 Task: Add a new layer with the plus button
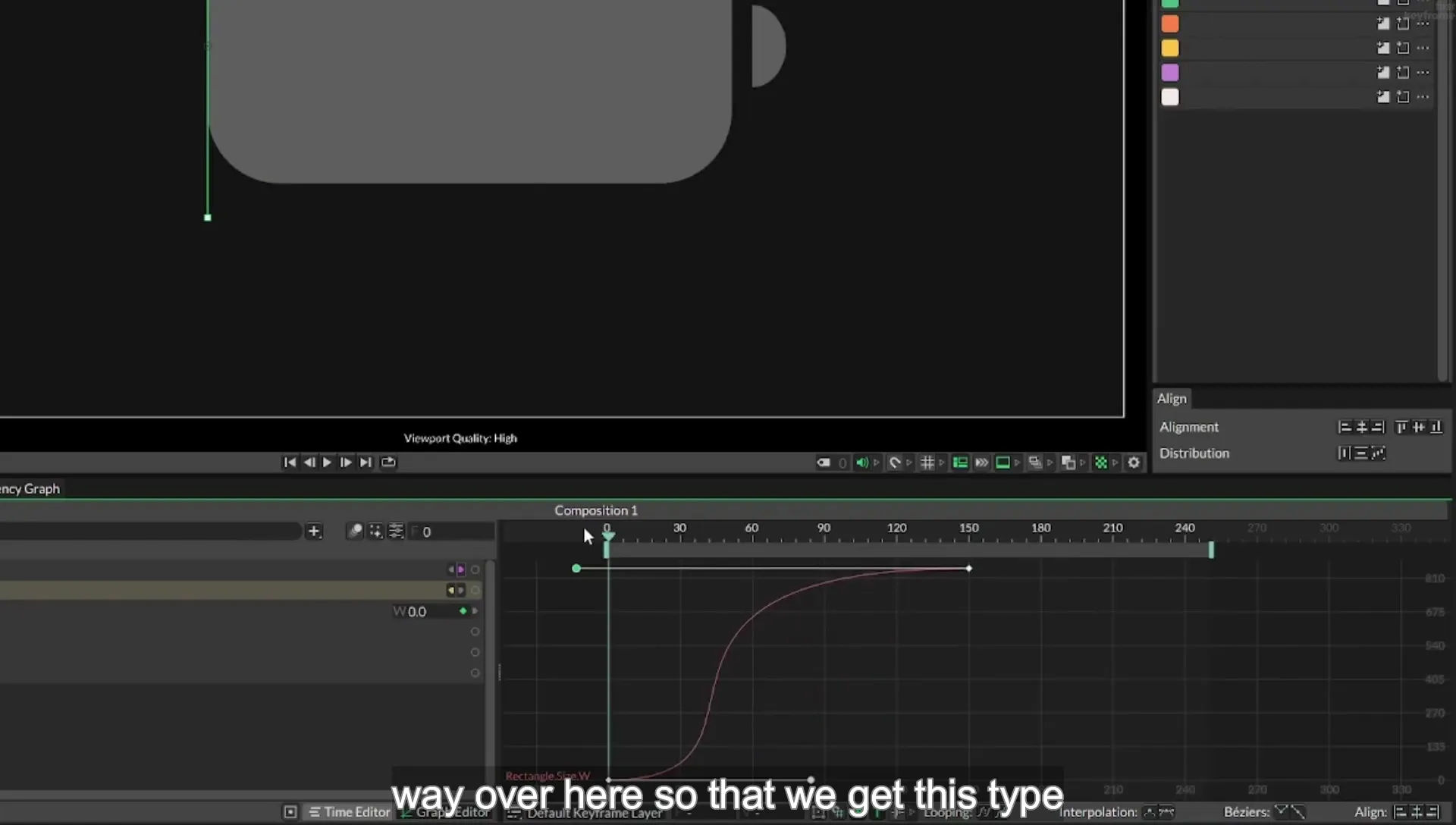314,532
